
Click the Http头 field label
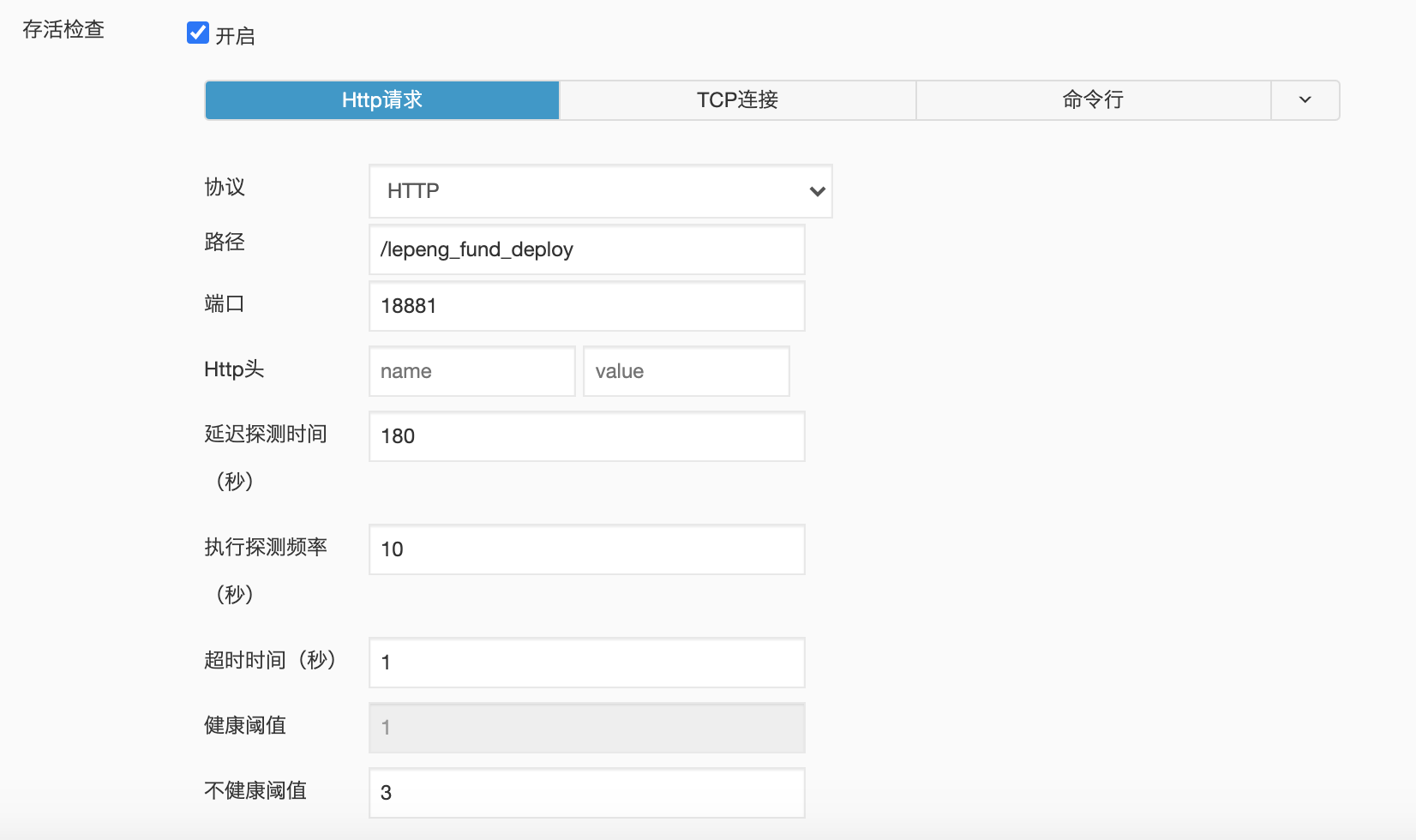[234, 369]
